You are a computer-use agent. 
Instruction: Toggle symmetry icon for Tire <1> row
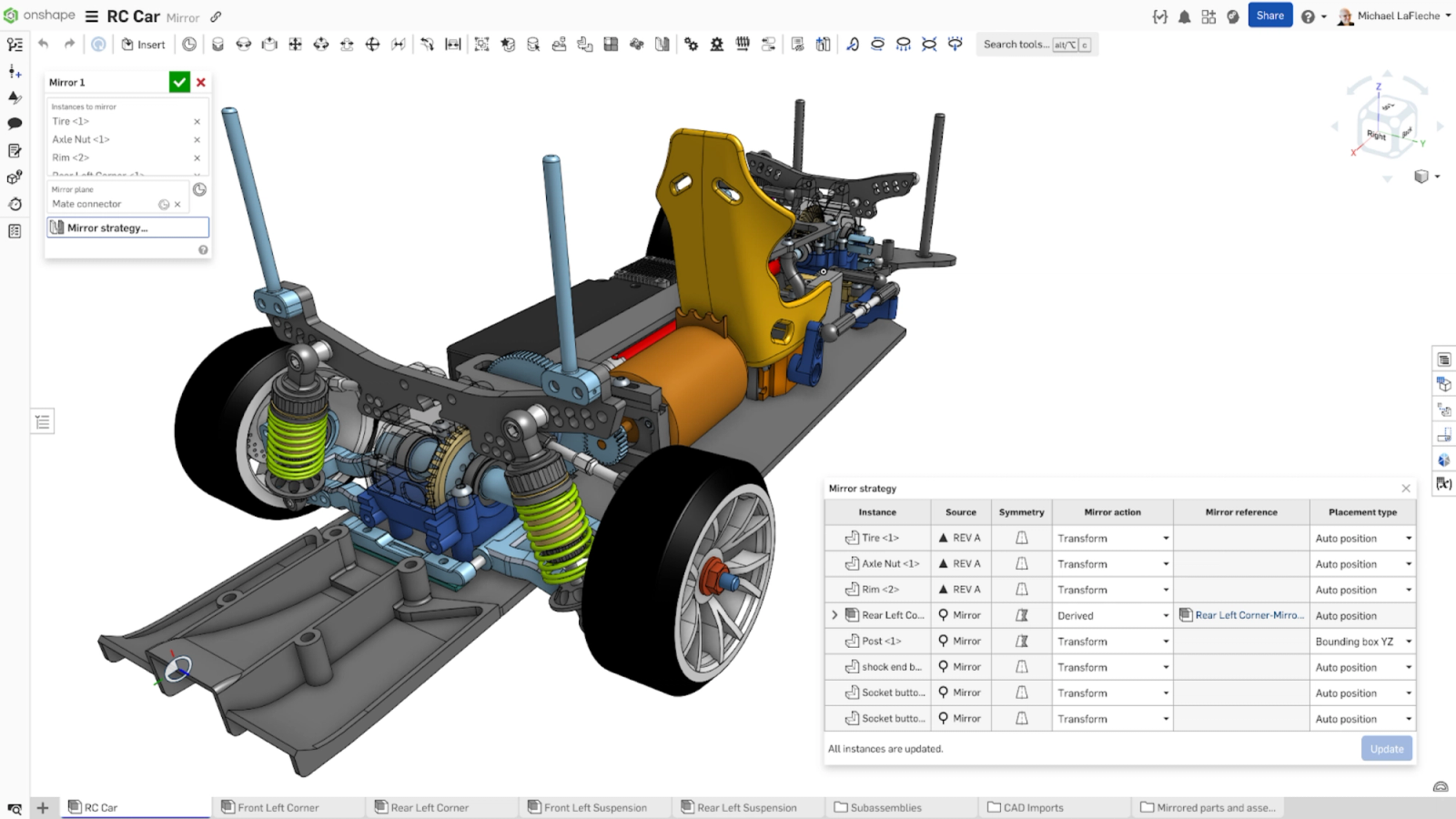point(1021,539)
